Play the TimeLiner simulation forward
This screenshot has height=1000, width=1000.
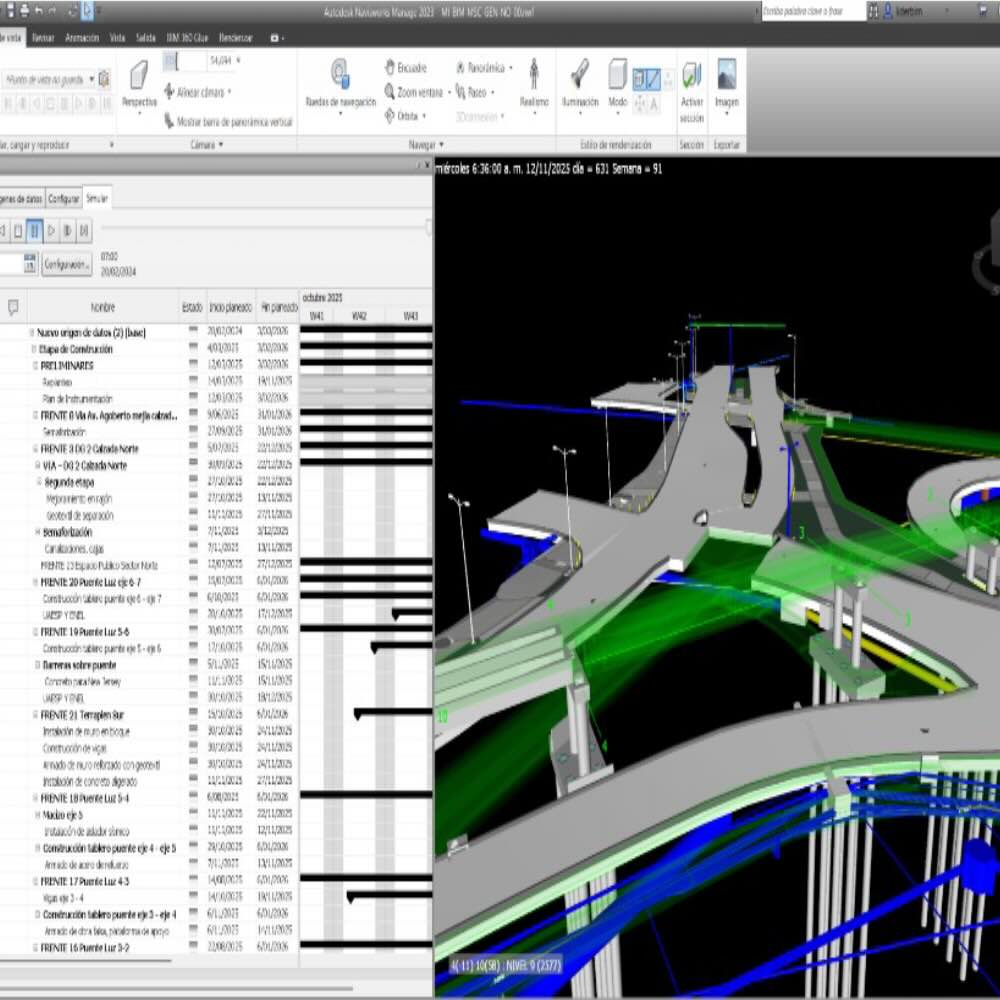(51, 230)
